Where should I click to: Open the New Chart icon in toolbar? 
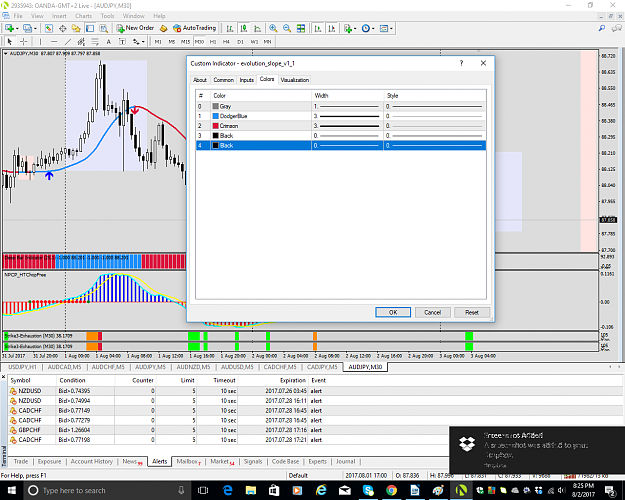coord(9,28)
